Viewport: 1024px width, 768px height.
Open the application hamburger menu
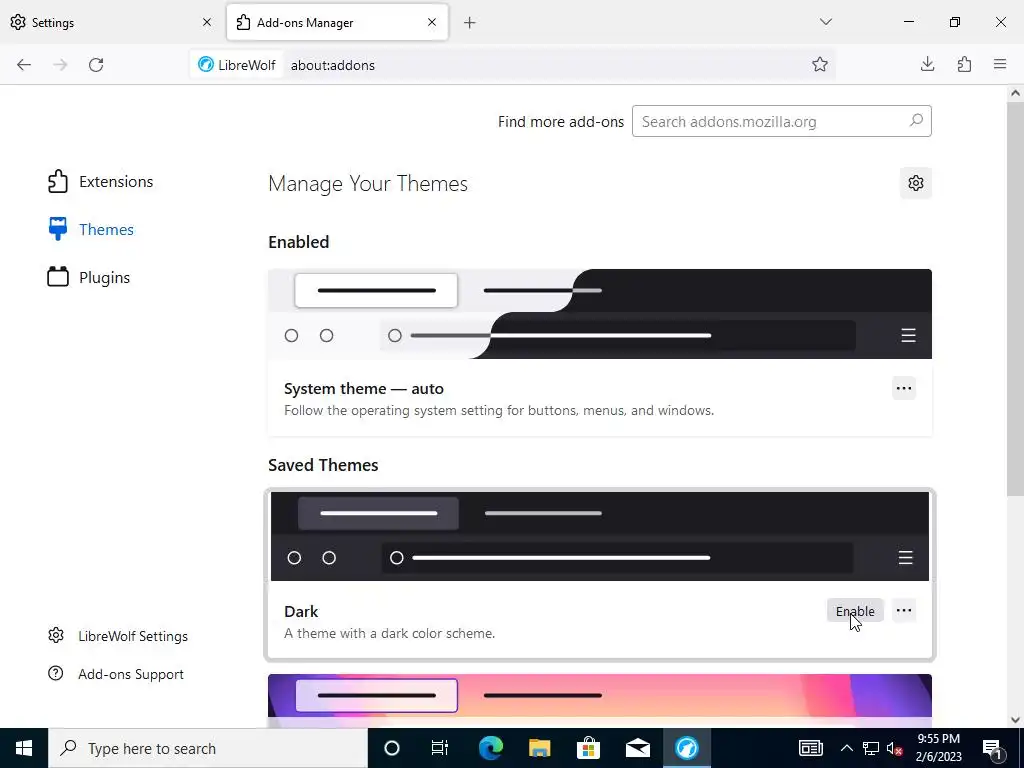1000,64
